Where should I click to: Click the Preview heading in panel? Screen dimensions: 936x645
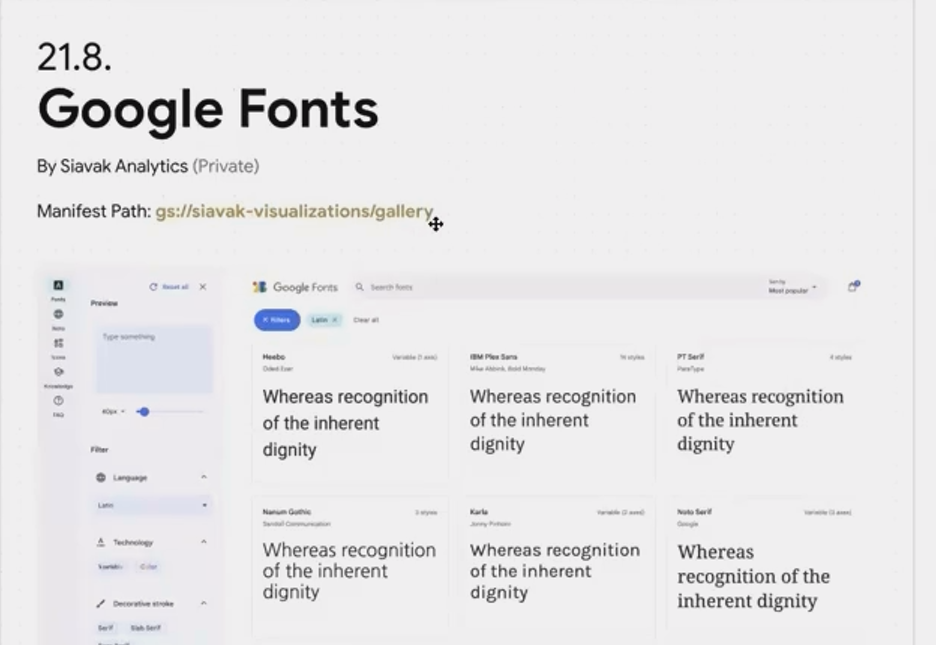(x=104, y=303)
